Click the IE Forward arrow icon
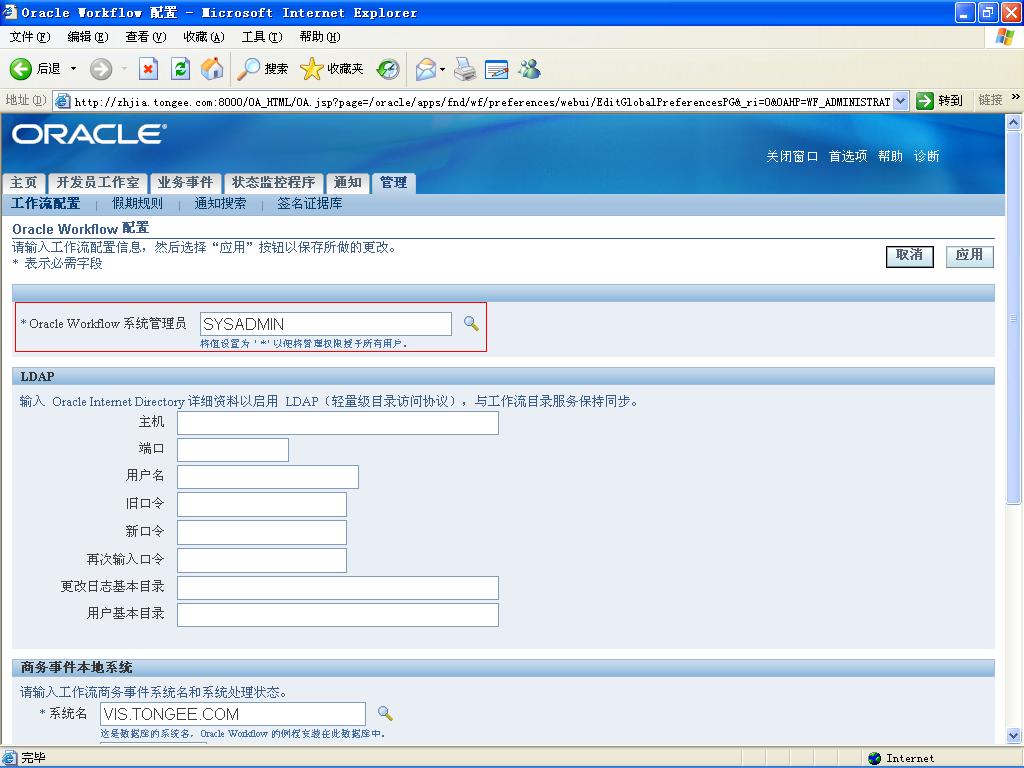This screenshot has height=768, width=1024. (x=101, y=69)
